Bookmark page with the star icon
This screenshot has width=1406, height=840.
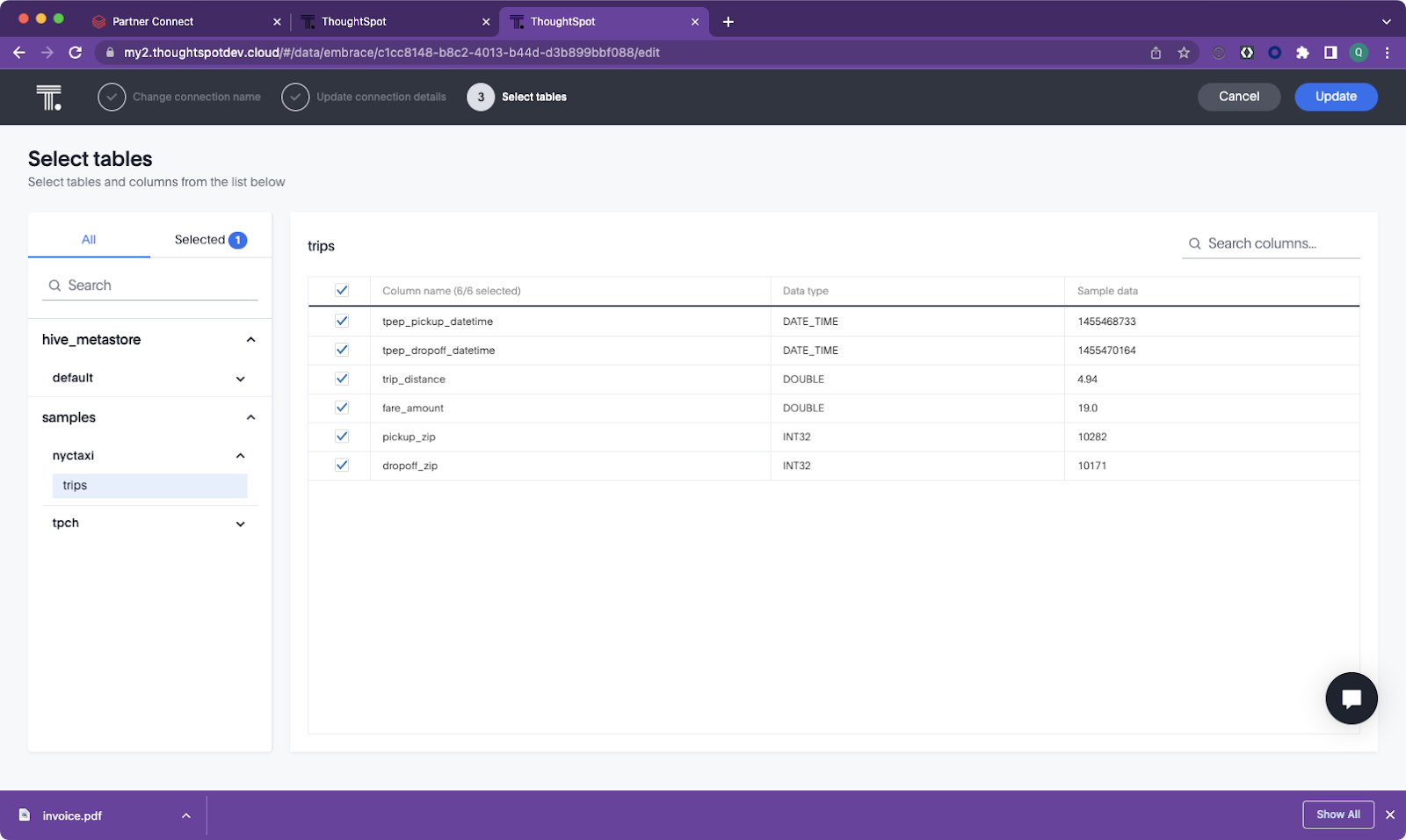coord(1184,53)
